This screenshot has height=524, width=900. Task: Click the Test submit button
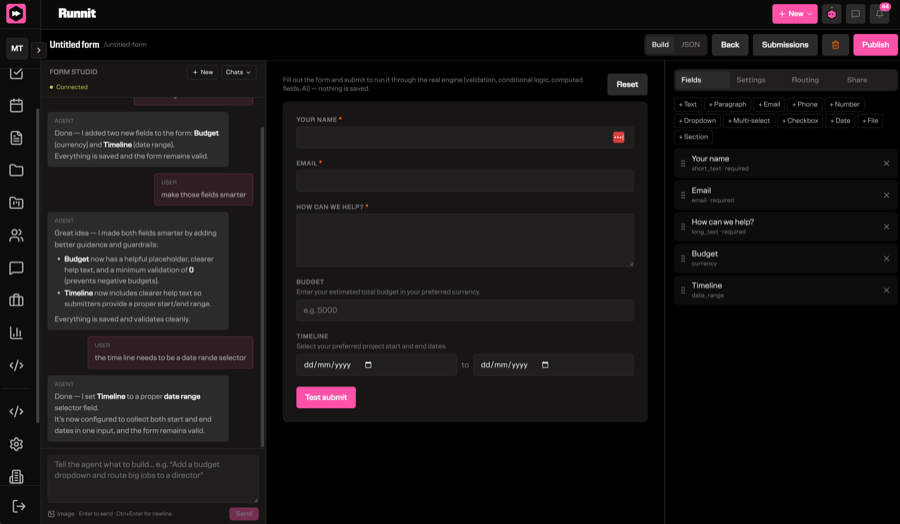326,397
